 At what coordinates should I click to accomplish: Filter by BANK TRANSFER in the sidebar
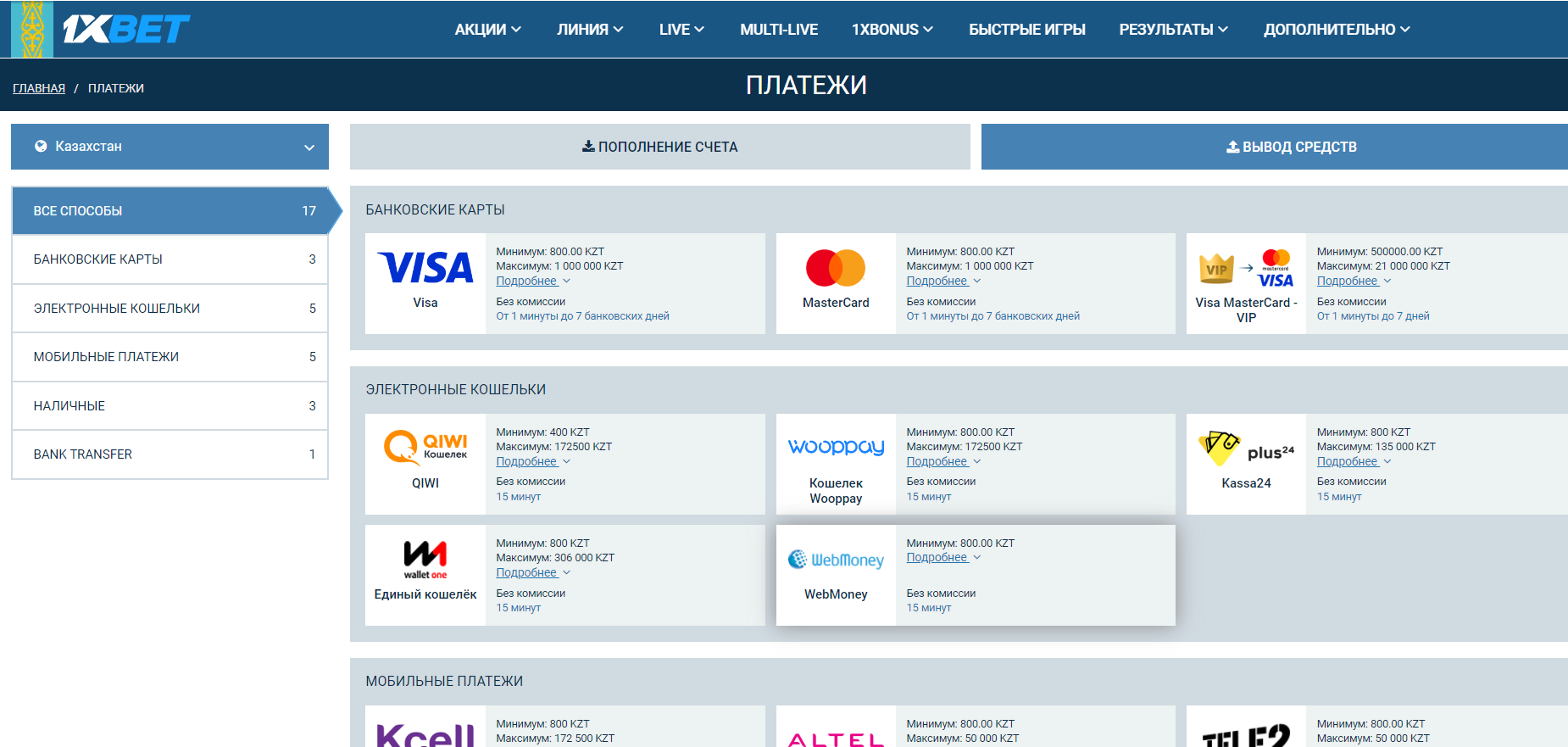pos(170,454)
